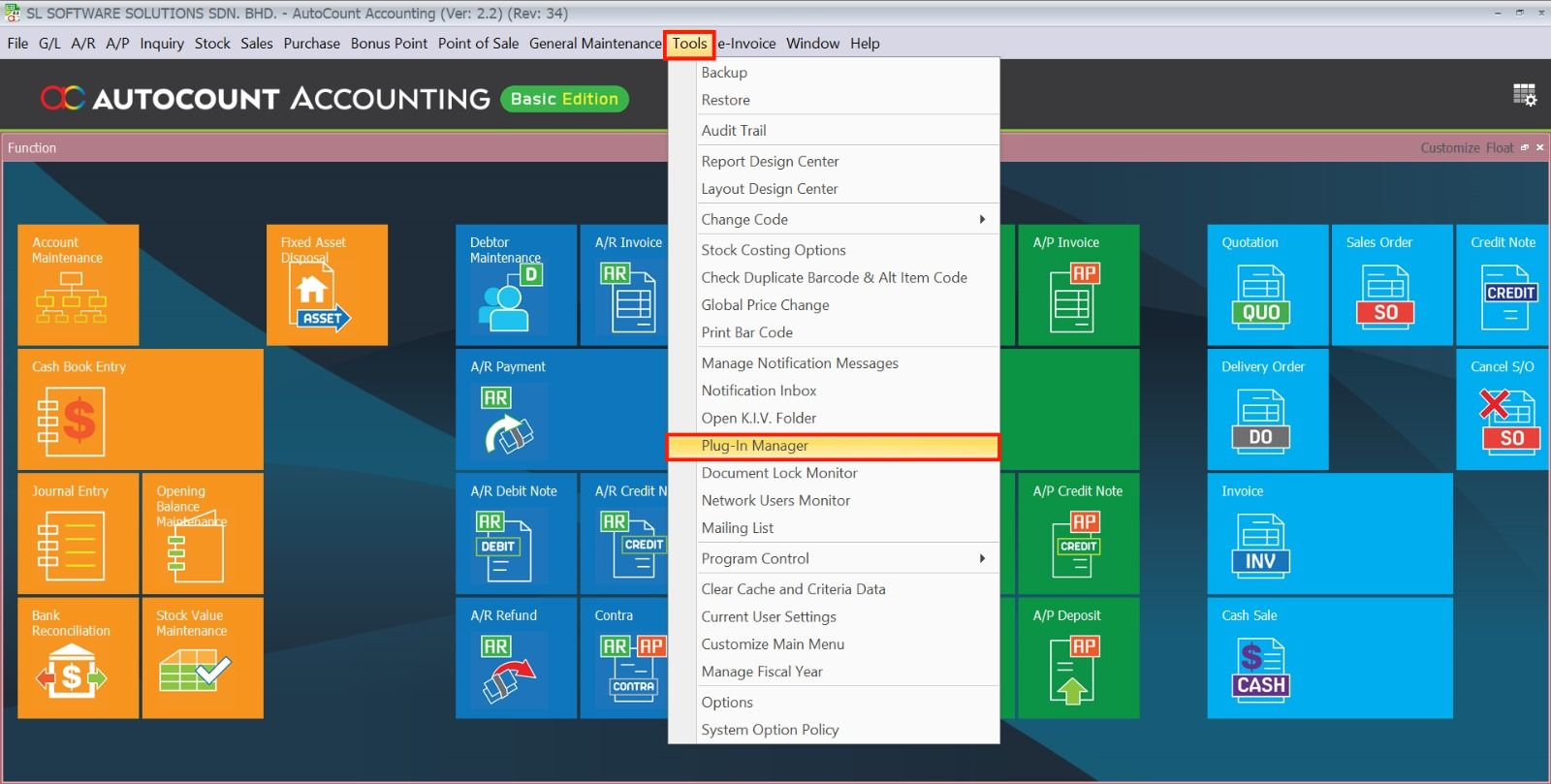
Task: Open the Account Maintenance icon
Action: pyautogui.click(x=71, y=297)
